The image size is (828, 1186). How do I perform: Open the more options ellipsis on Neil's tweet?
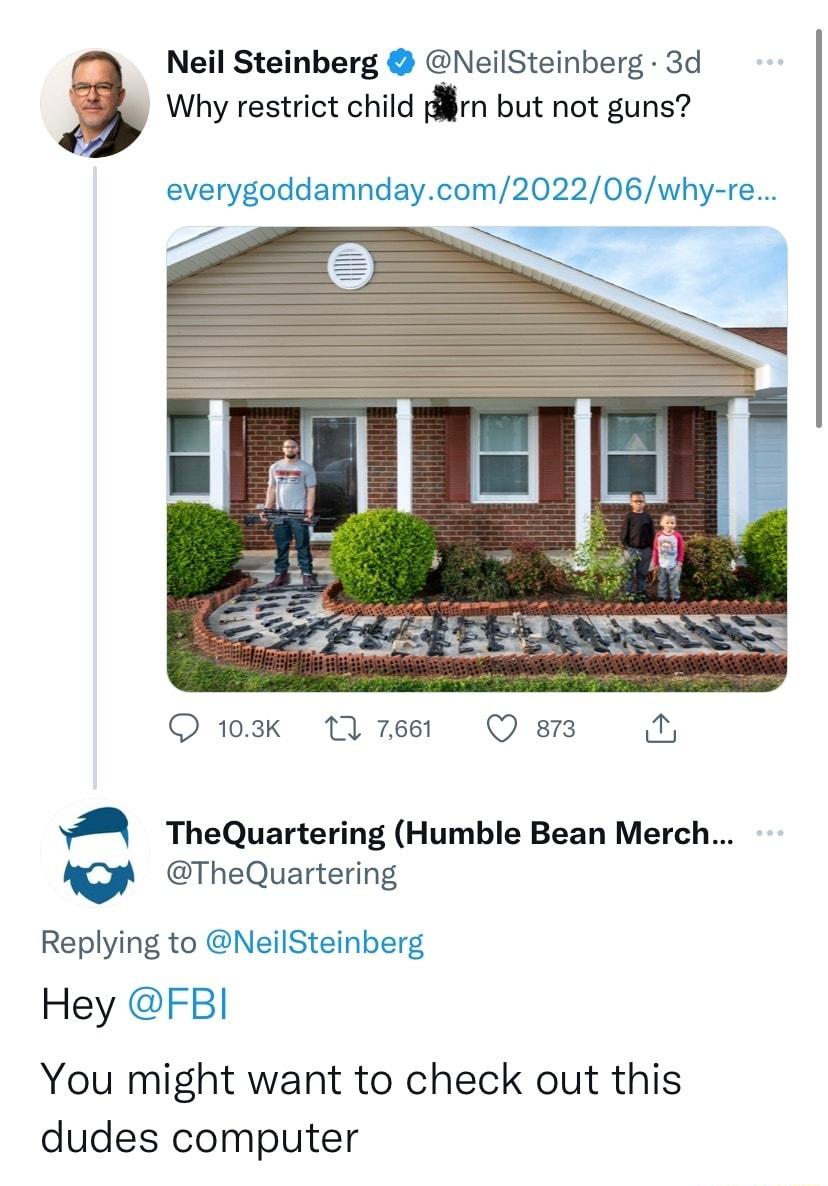769,62
